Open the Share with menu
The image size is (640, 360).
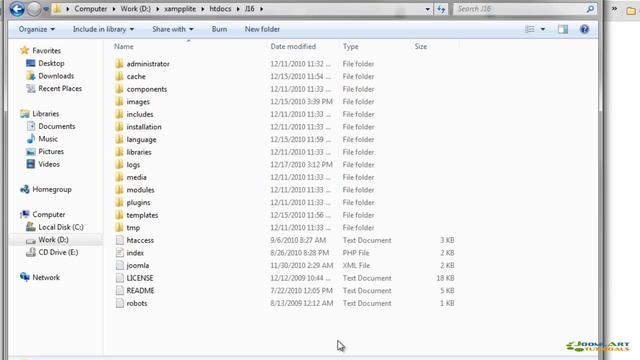click(173, 29)
